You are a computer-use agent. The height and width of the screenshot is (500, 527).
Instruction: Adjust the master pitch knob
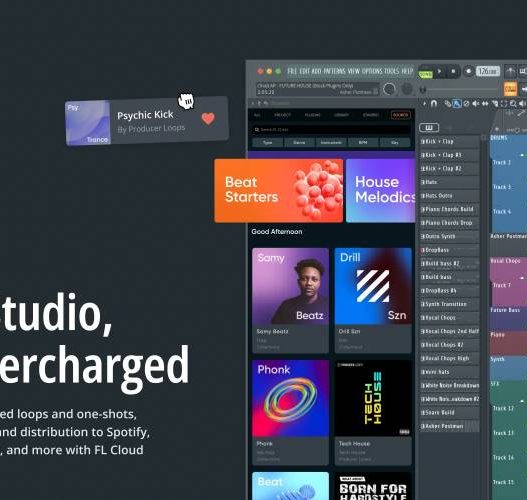pos(407,89)
